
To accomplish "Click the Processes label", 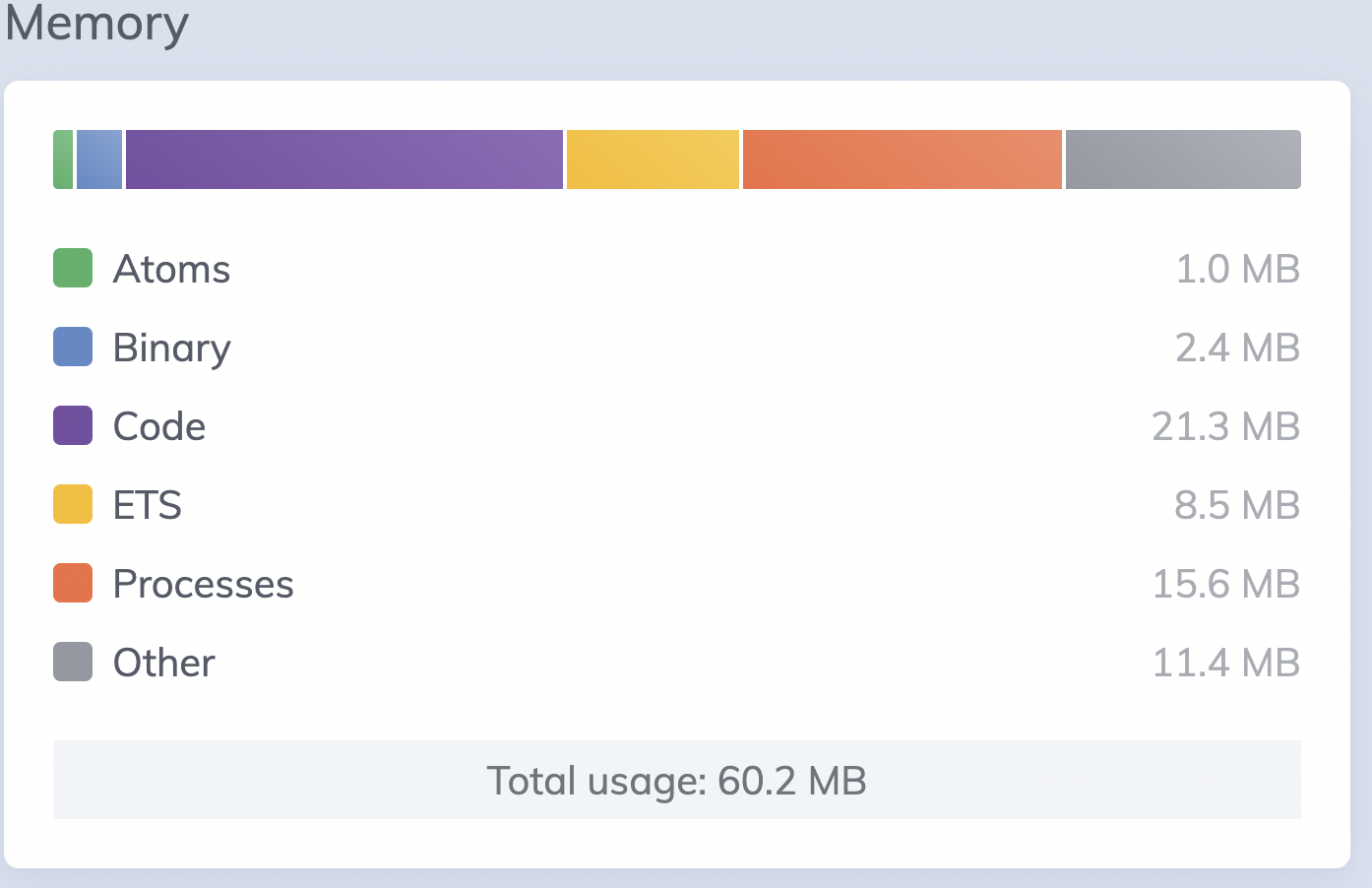I will point(204,584).
